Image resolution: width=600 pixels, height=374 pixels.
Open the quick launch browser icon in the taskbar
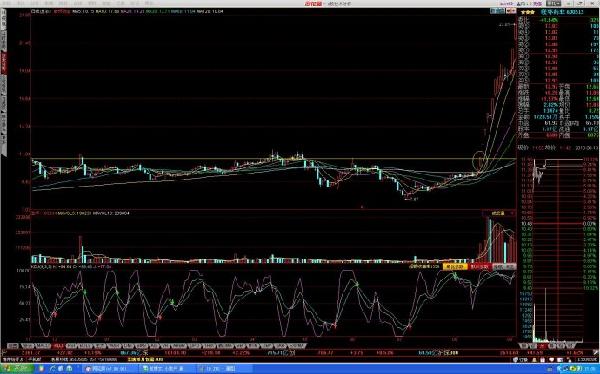tap(52, 368)
